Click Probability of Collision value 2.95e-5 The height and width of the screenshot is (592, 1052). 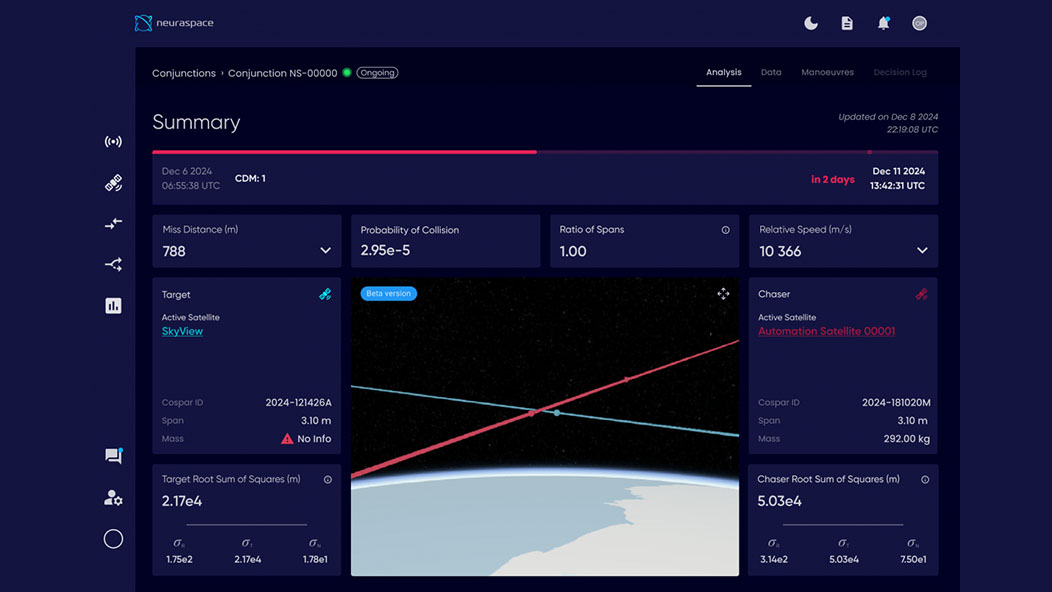click(x=385, y=250)
